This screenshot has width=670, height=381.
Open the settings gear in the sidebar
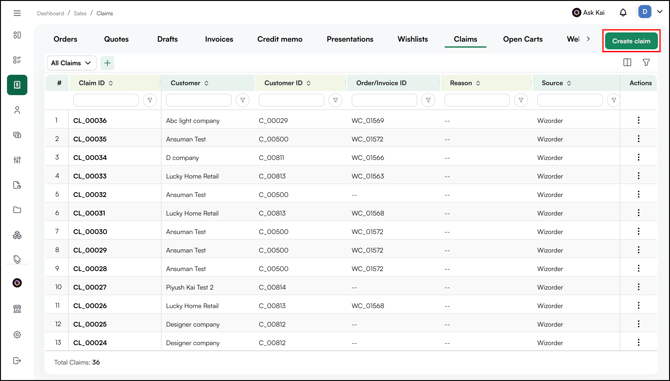[17, 335]
